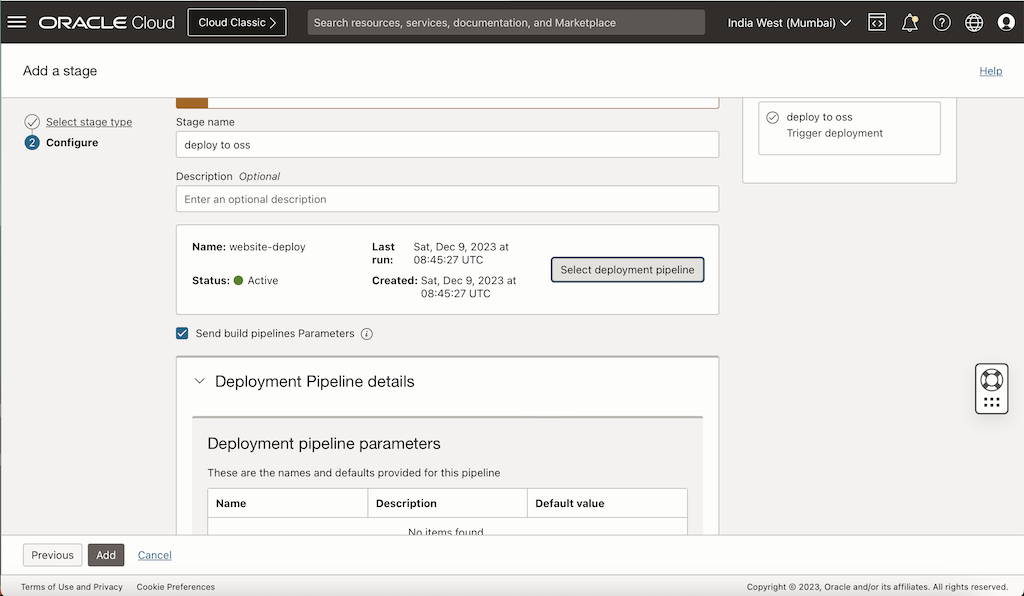Click the Stage name input field
1024x596 pixels.
point(447,144)
